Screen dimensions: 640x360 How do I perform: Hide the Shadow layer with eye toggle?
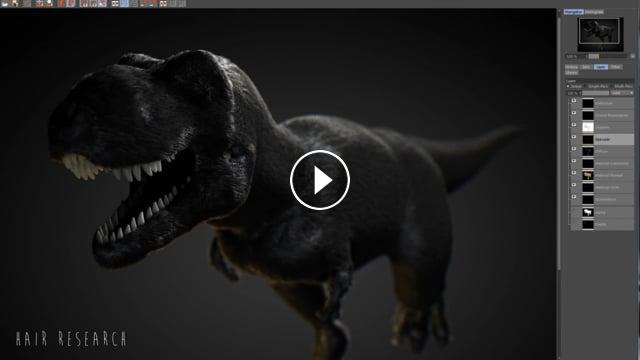[x=574, y=125]
